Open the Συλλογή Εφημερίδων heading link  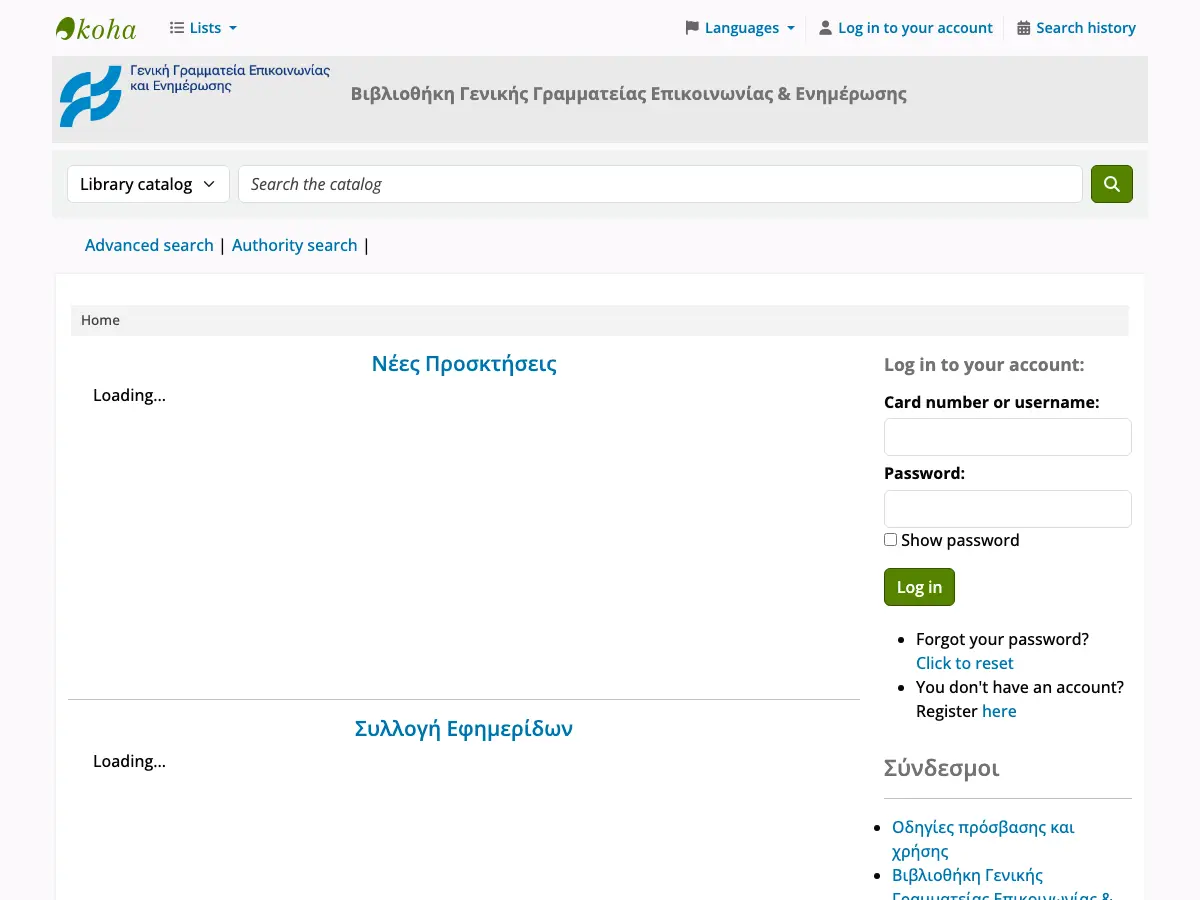[x=464, y=728]
